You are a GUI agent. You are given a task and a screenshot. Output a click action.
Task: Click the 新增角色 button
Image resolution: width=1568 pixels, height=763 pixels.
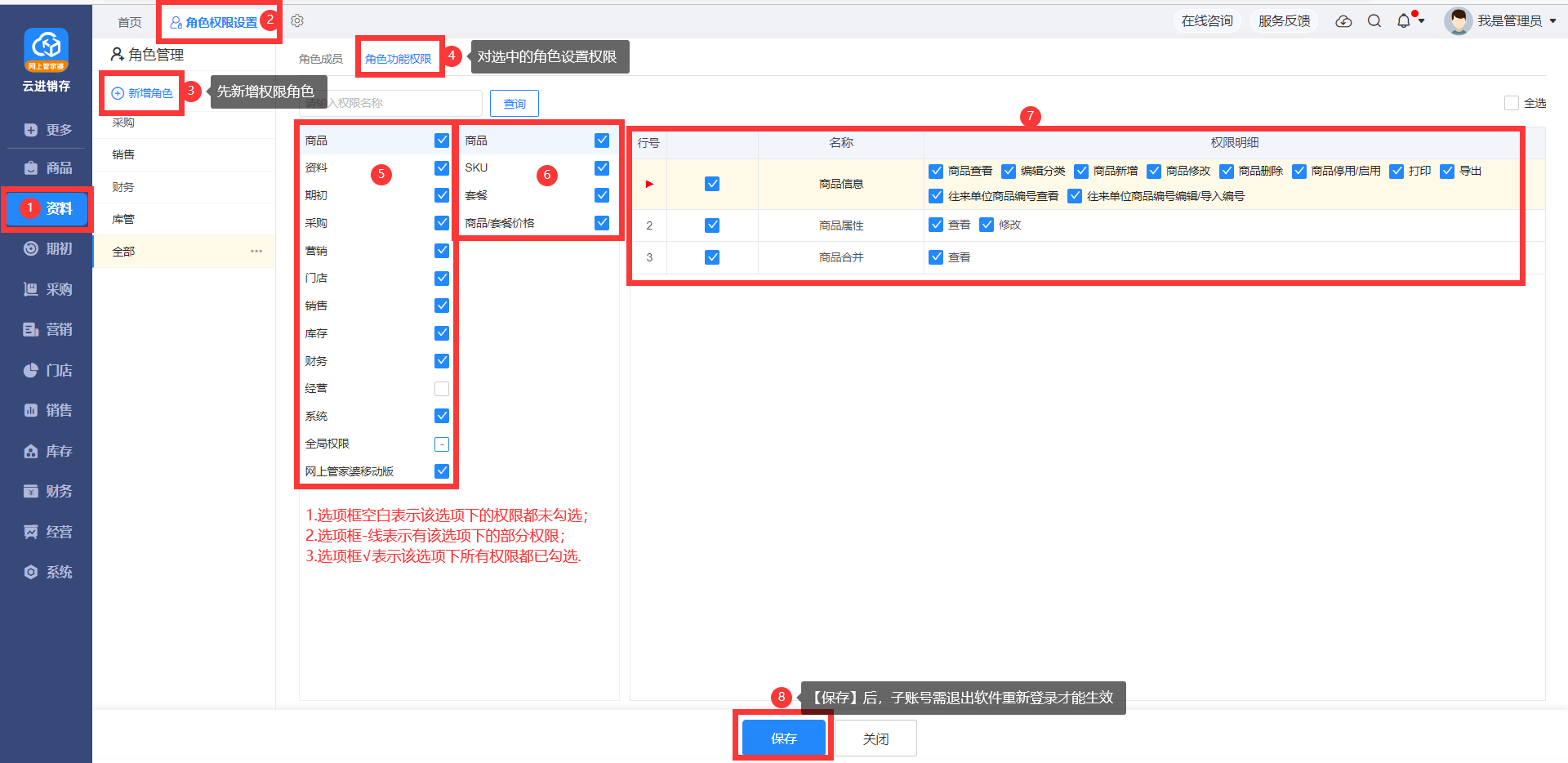click(142, 93)
